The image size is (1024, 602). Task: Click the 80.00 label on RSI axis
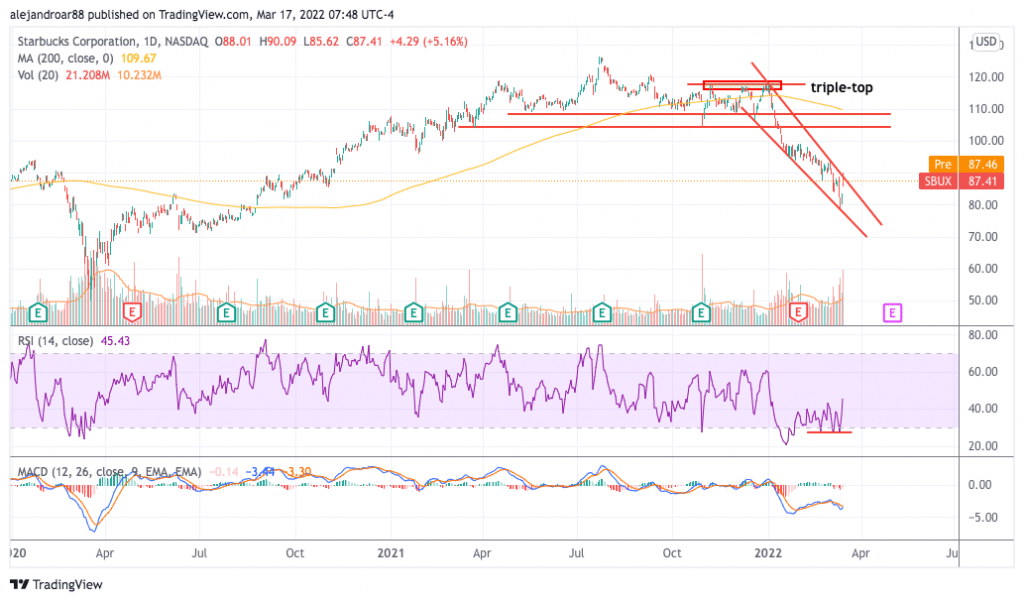tap(983, 334)
